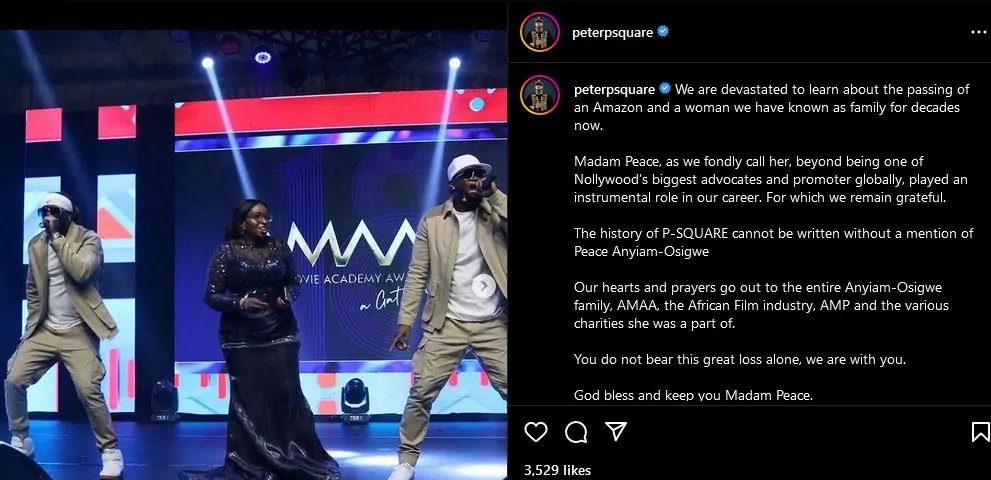Click the profile avatar beside the caption
Viewport: 991px width, 480px height.
pos(540,95)
